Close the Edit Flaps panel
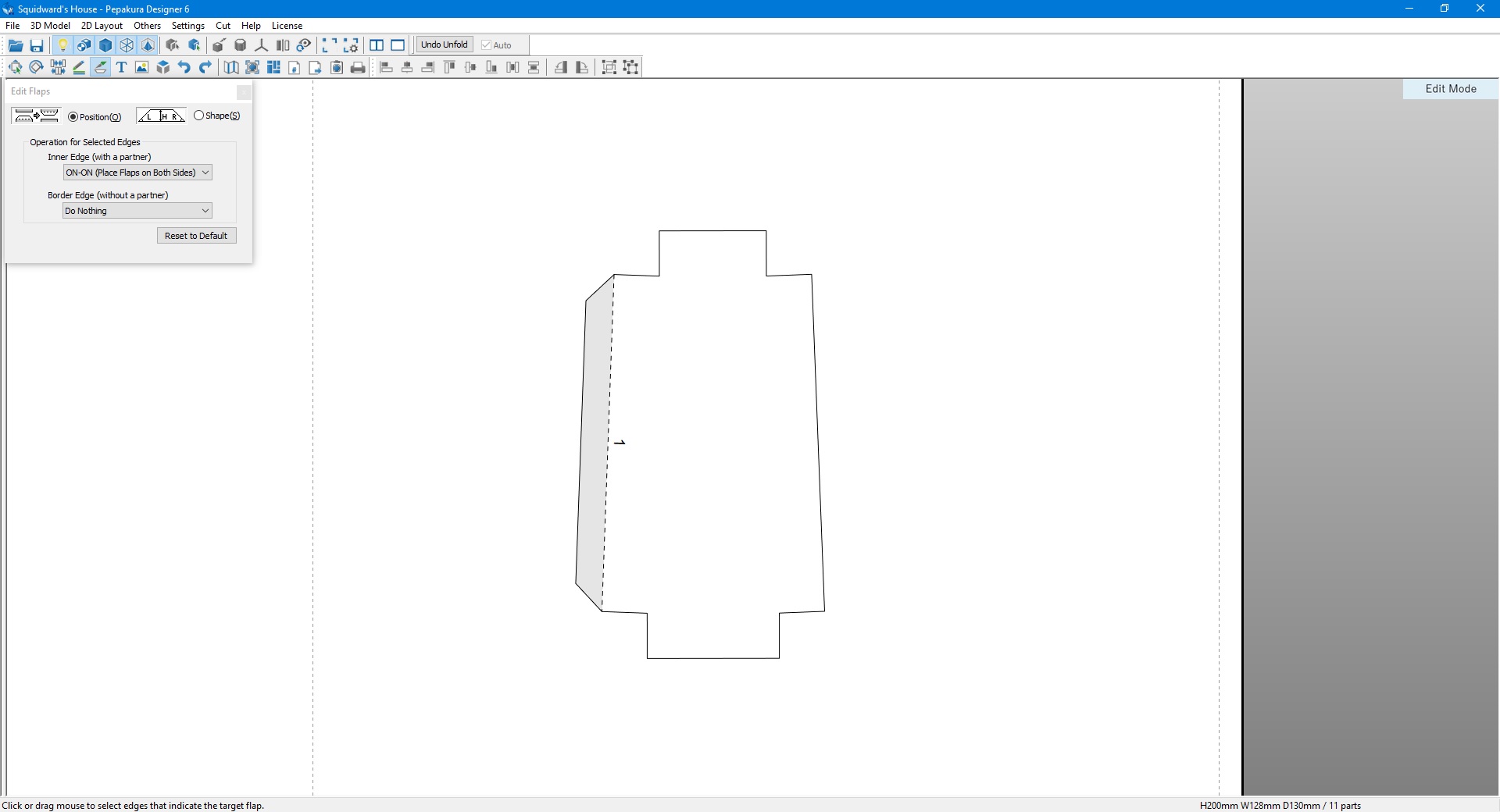Screen dimensions: 1500x812 click(244, 92)
